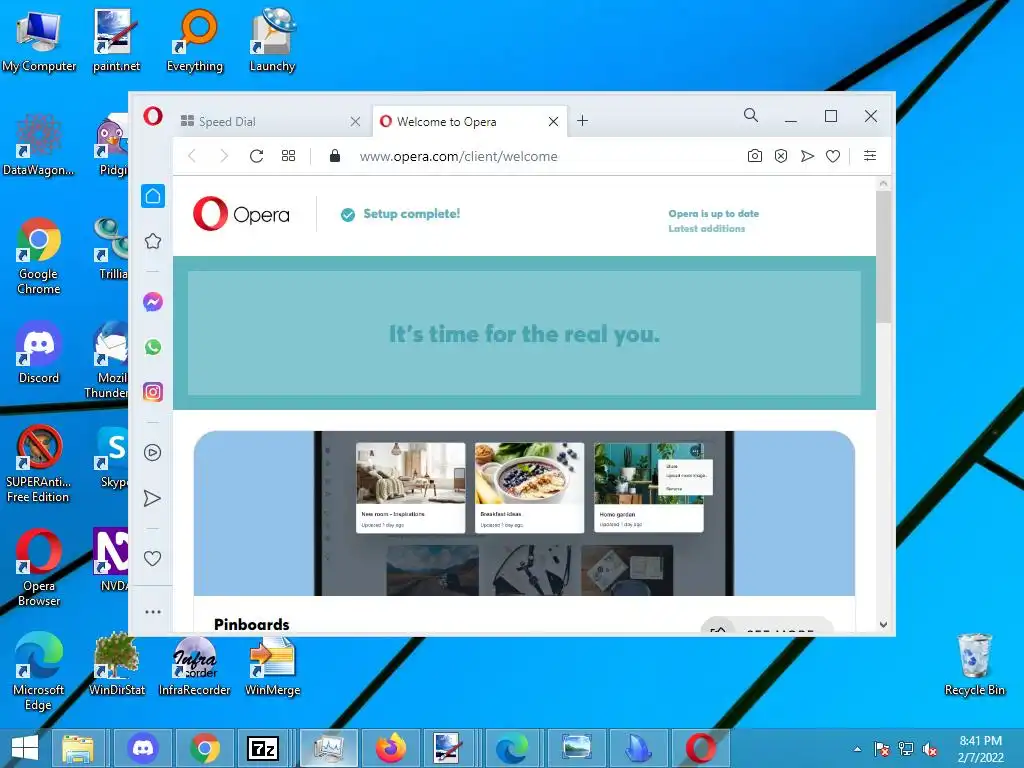This screenshot has height=768, width=1024.
Task: Click the Pinboards heading text
Action: click(251, 624)
